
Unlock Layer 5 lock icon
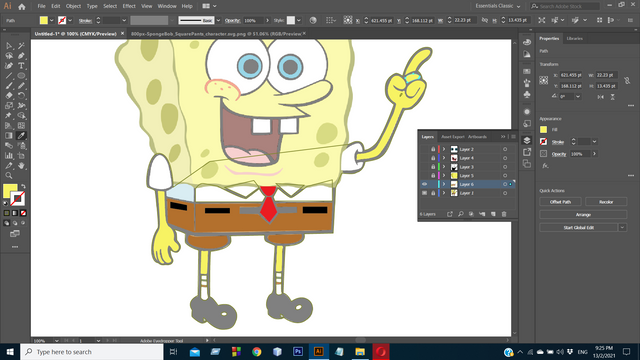(x=433, y=176)
